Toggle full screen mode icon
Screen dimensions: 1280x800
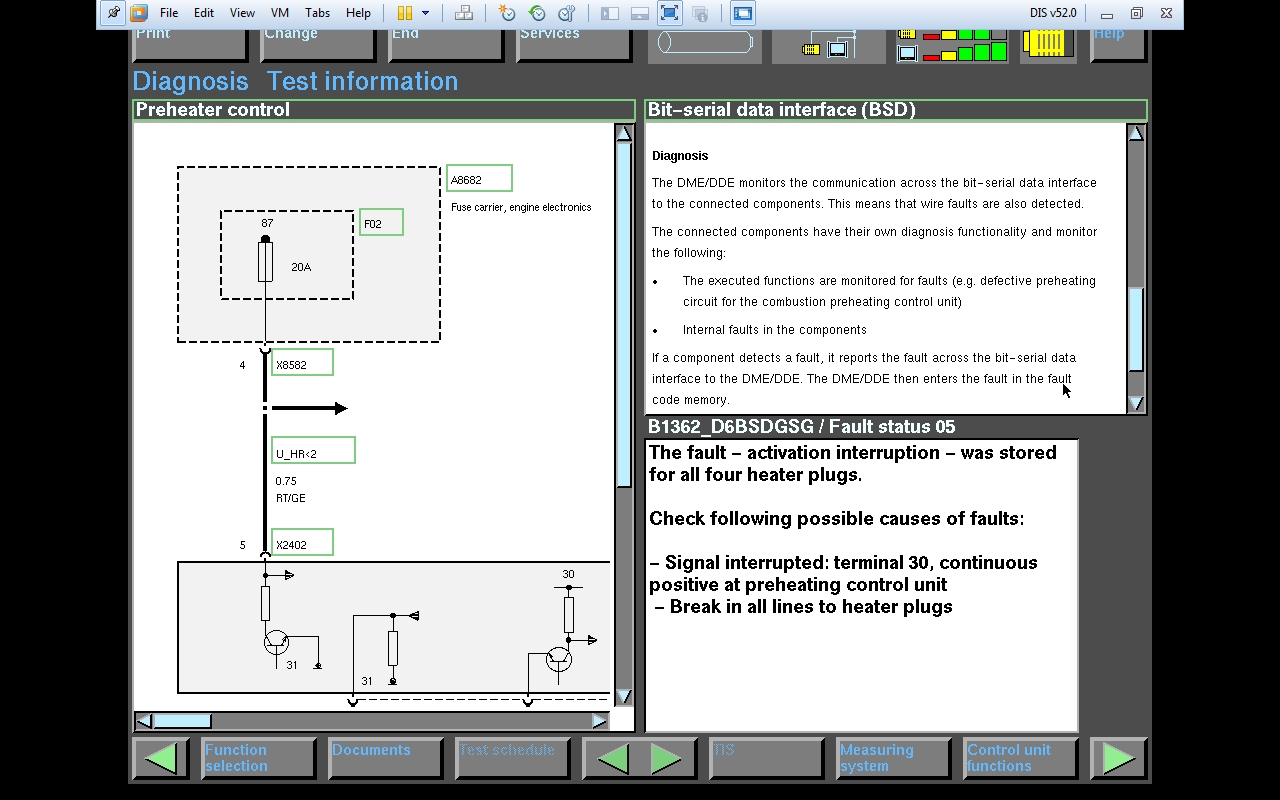(670, 13)
